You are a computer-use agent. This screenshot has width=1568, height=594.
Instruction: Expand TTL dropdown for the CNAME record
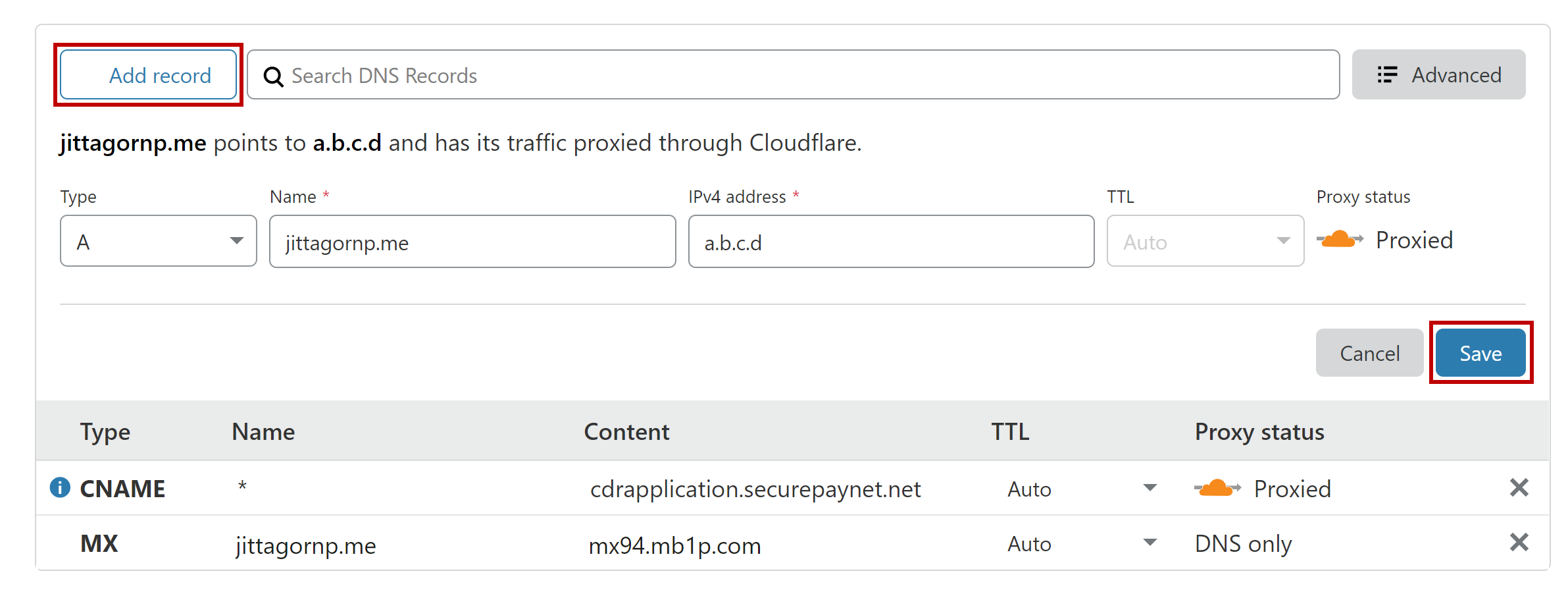[1150, 488]
